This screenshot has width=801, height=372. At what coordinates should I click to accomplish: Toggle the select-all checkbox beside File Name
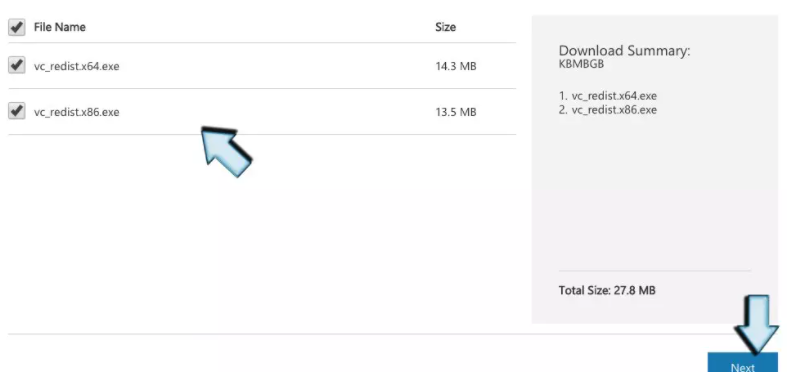click(x=16, y=27)
